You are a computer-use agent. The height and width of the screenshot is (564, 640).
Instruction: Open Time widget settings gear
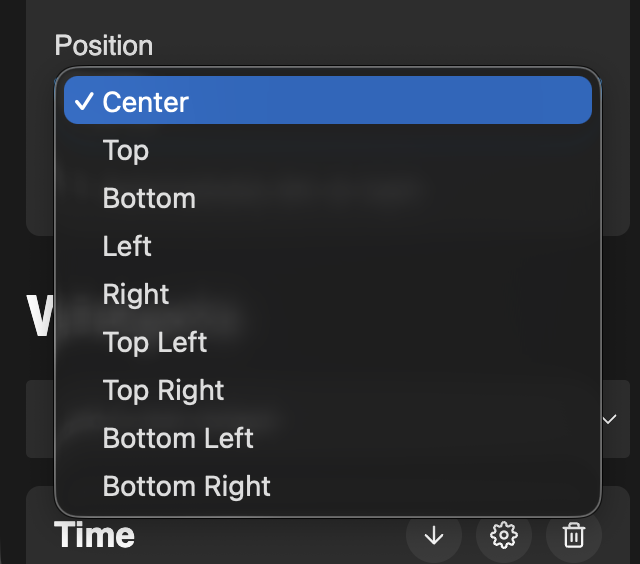pos(503,537)
